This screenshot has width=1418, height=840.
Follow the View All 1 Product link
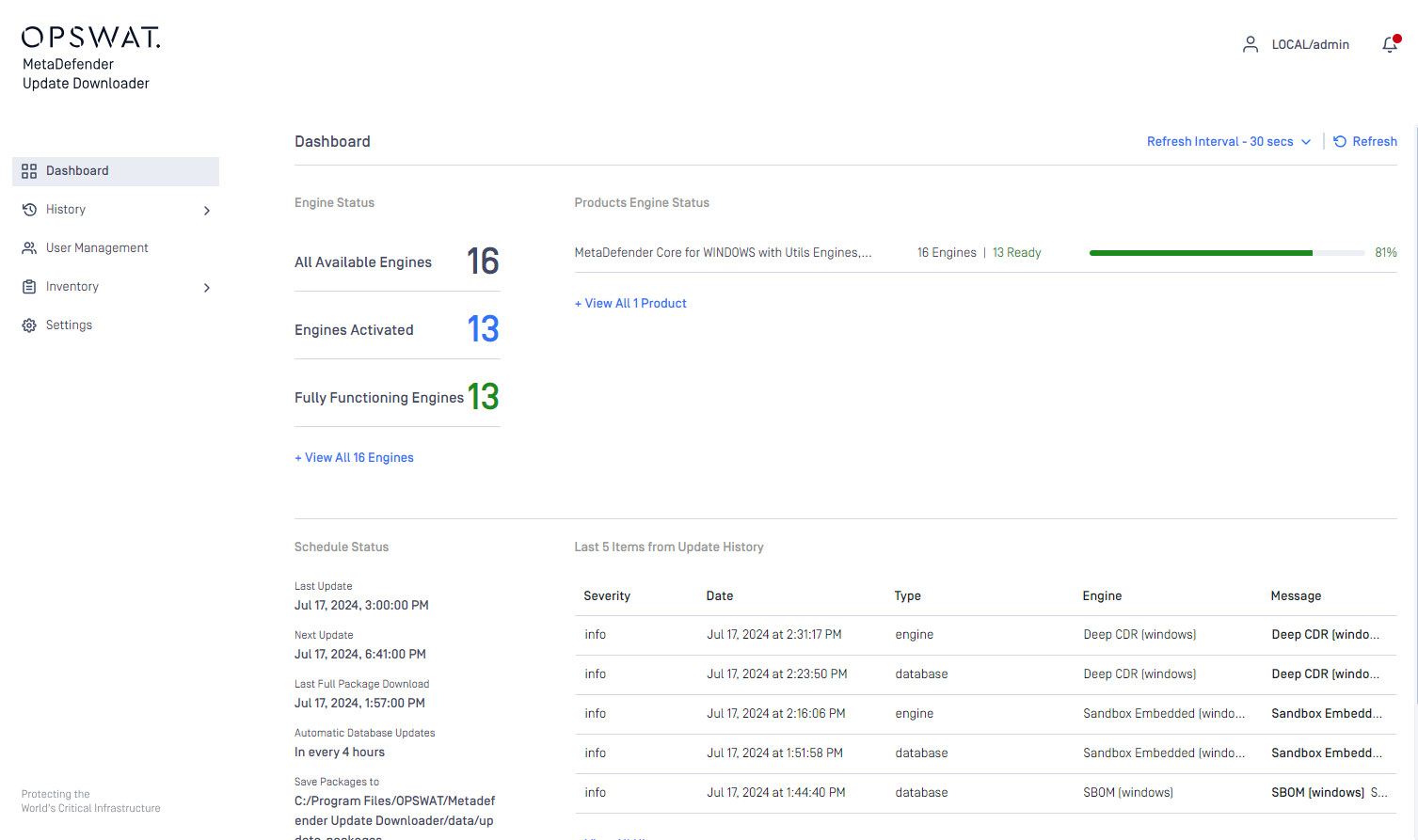click(x=630, y=303)
